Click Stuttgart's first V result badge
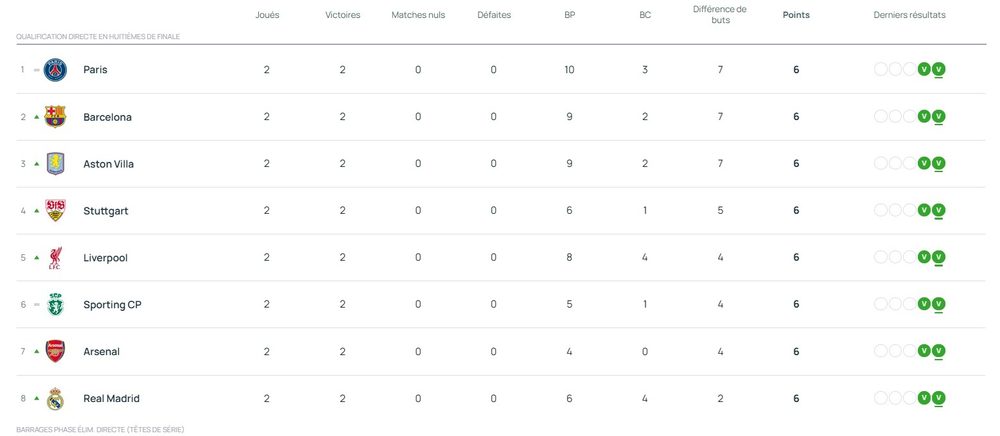This screenshot has height=436, width=1000. click(x=923, y=210)
